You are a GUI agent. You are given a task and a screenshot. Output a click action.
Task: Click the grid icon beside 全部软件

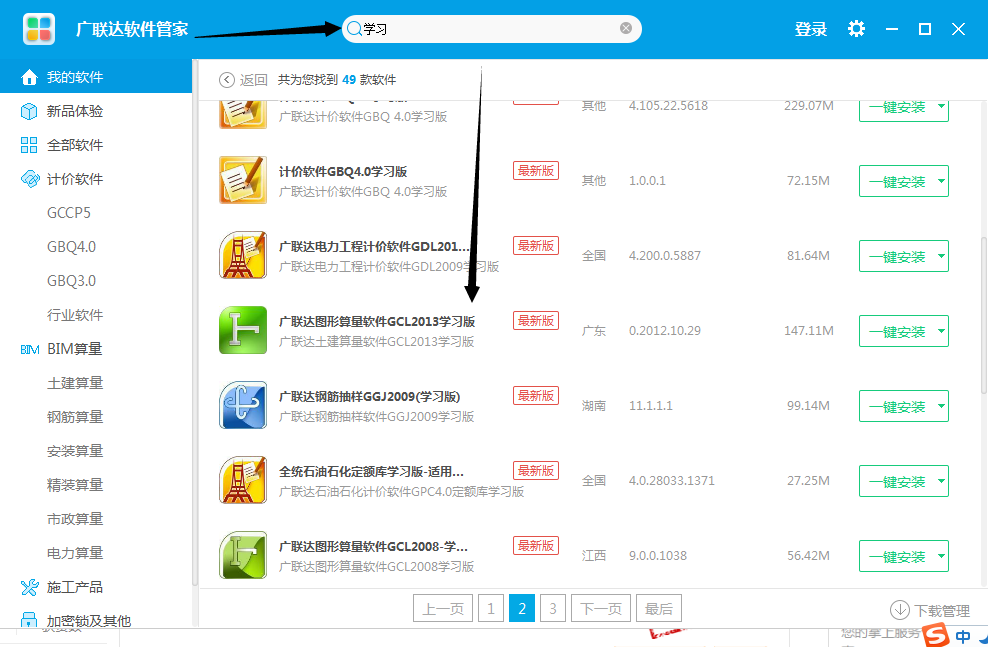[x=29, y=145]
